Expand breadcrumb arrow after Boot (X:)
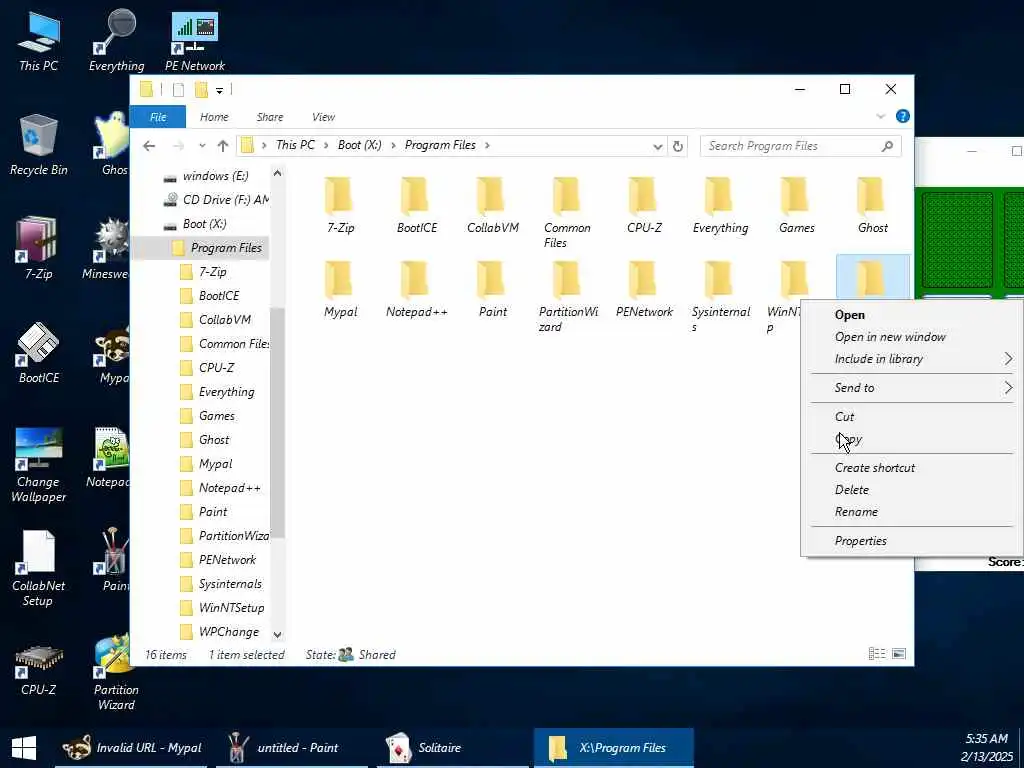 click(393, 145)
